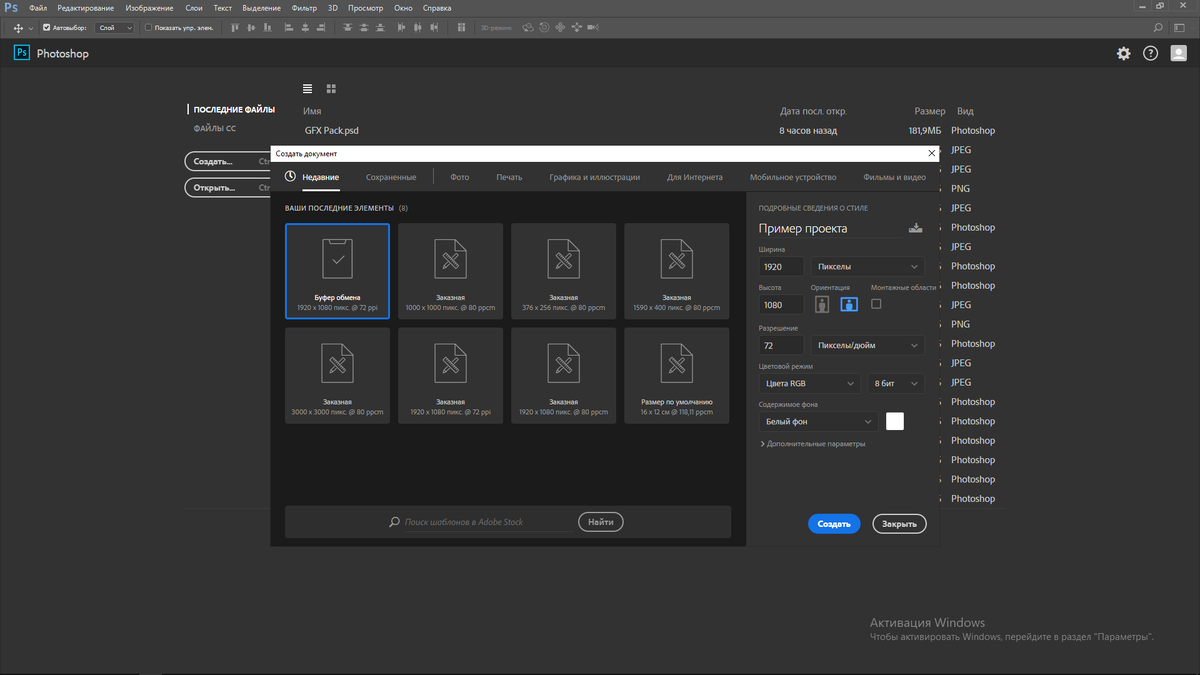
Task: Choose portrait orientation icon
Action: point(822,304)
